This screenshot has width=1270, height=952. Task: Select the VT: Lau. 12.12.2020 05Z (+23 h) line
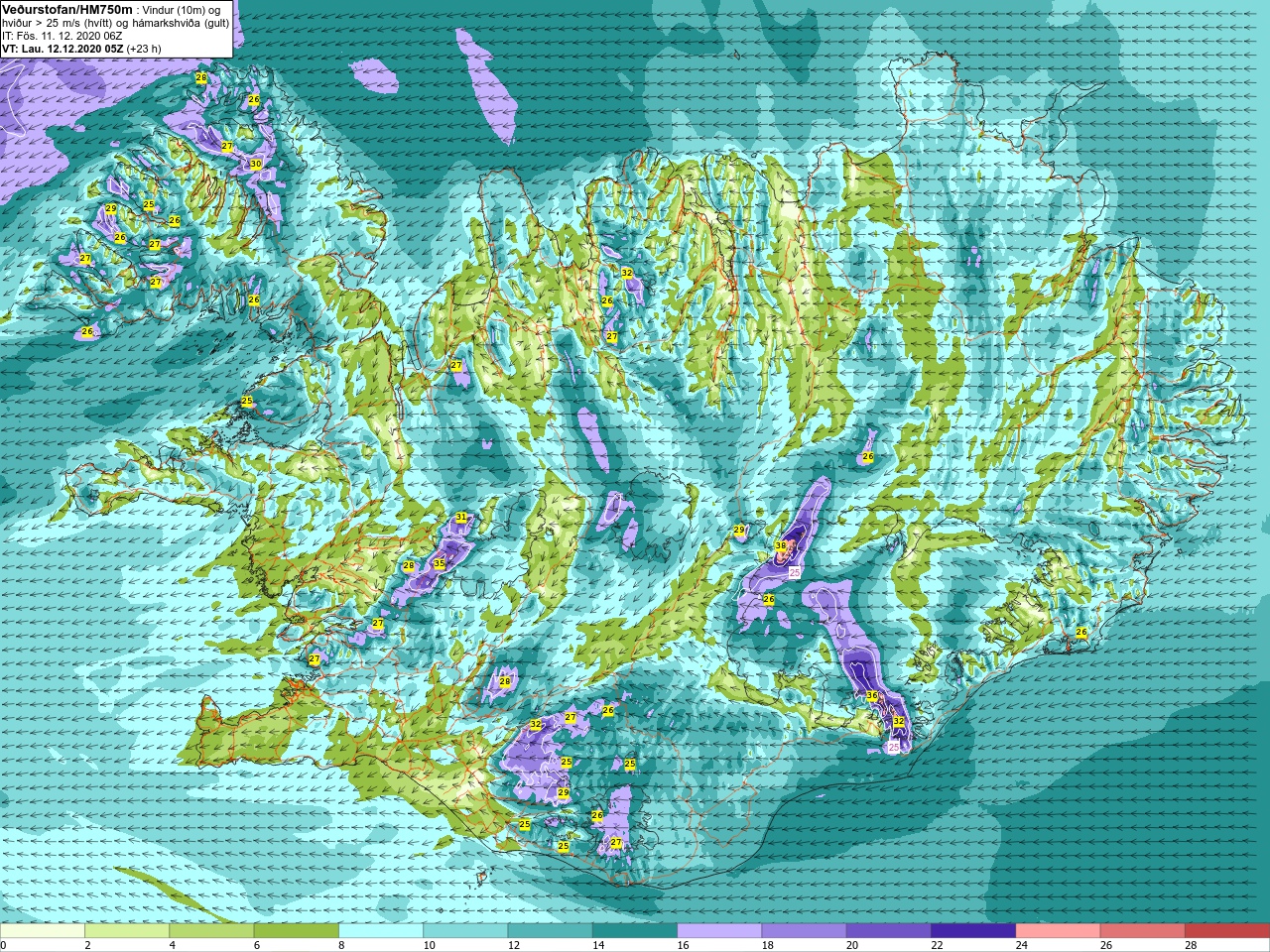point(81,48)
